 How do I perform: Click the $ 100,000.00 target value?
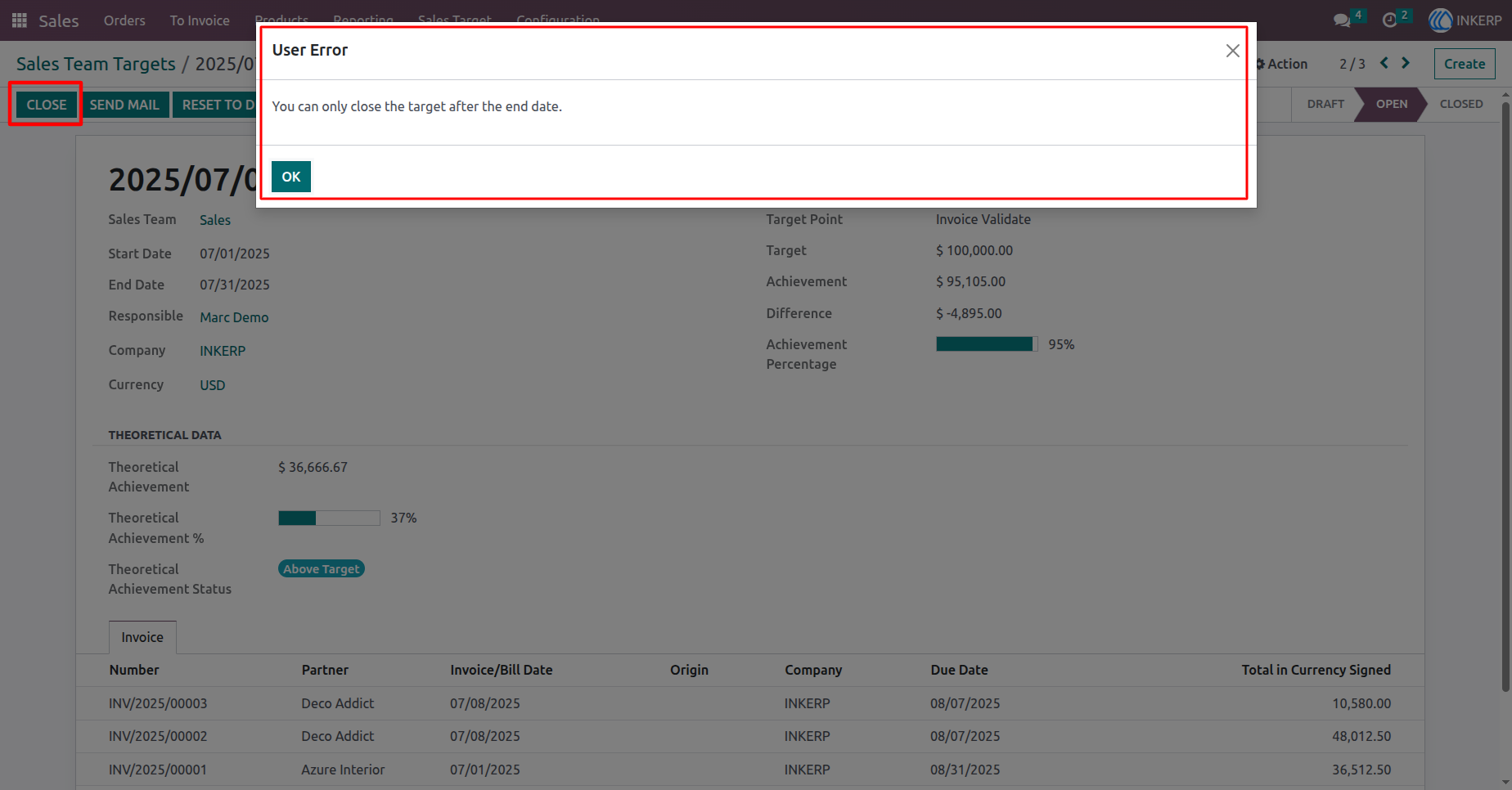pos(974,250)
